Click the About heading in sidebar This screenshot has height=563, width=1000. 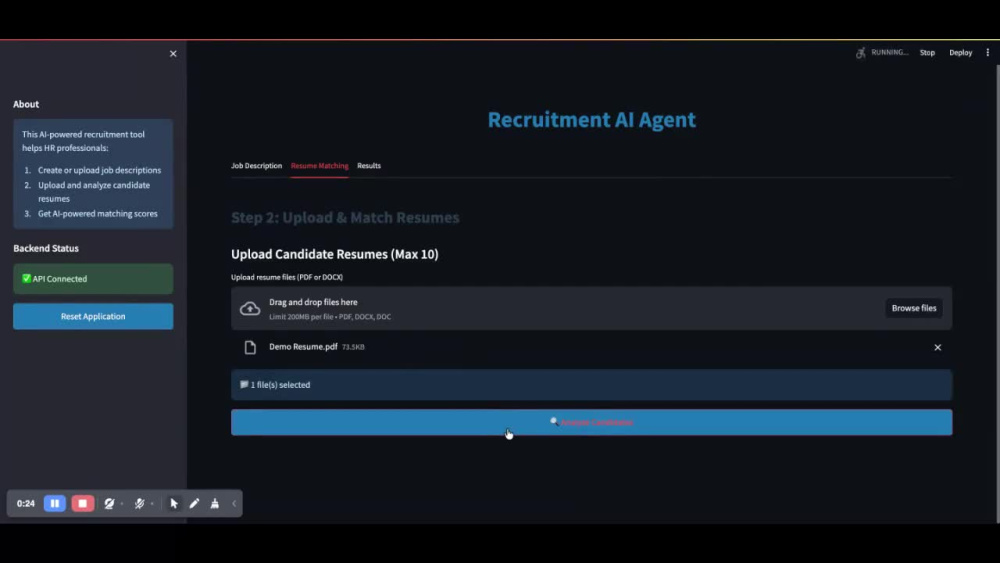(26, 105)
